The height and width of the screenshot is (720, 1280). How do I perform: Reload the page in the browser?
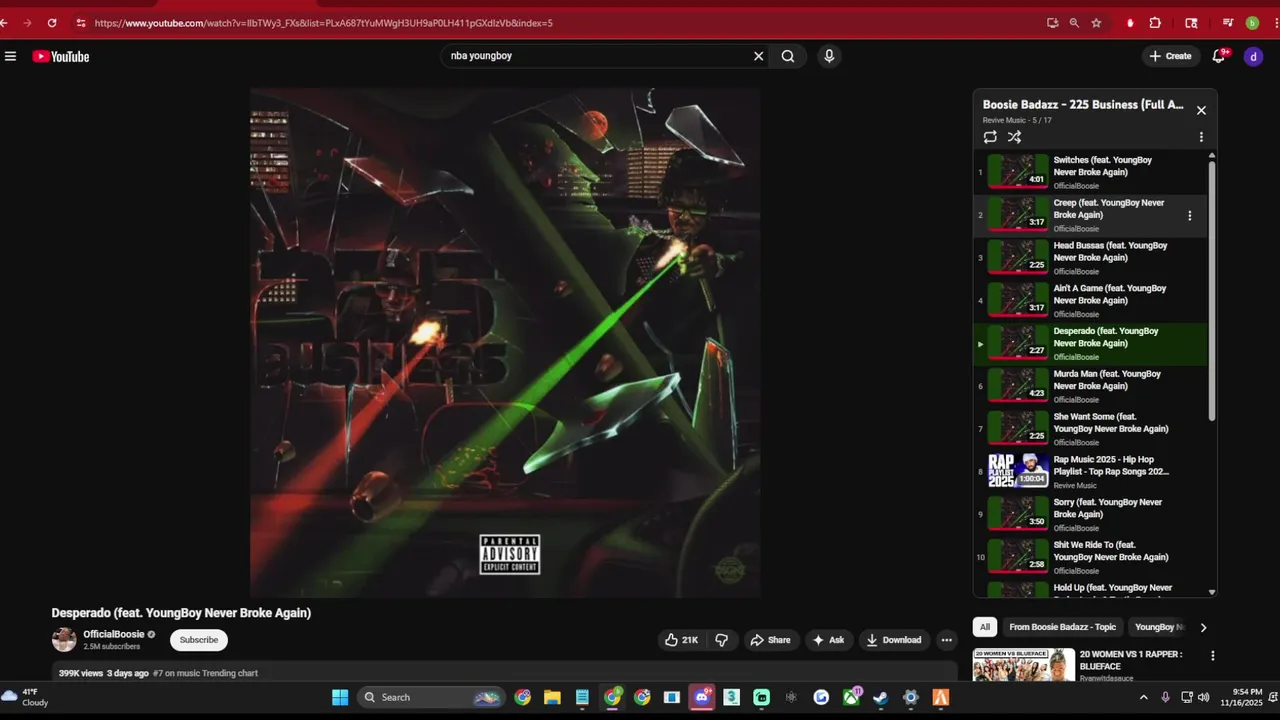click(x=52, y=22)
